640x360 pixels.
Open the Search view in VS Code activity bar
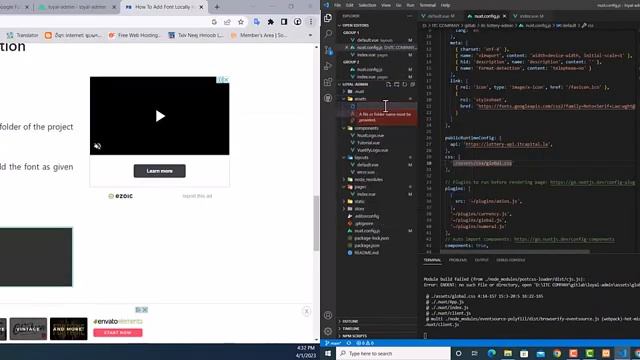328,33
